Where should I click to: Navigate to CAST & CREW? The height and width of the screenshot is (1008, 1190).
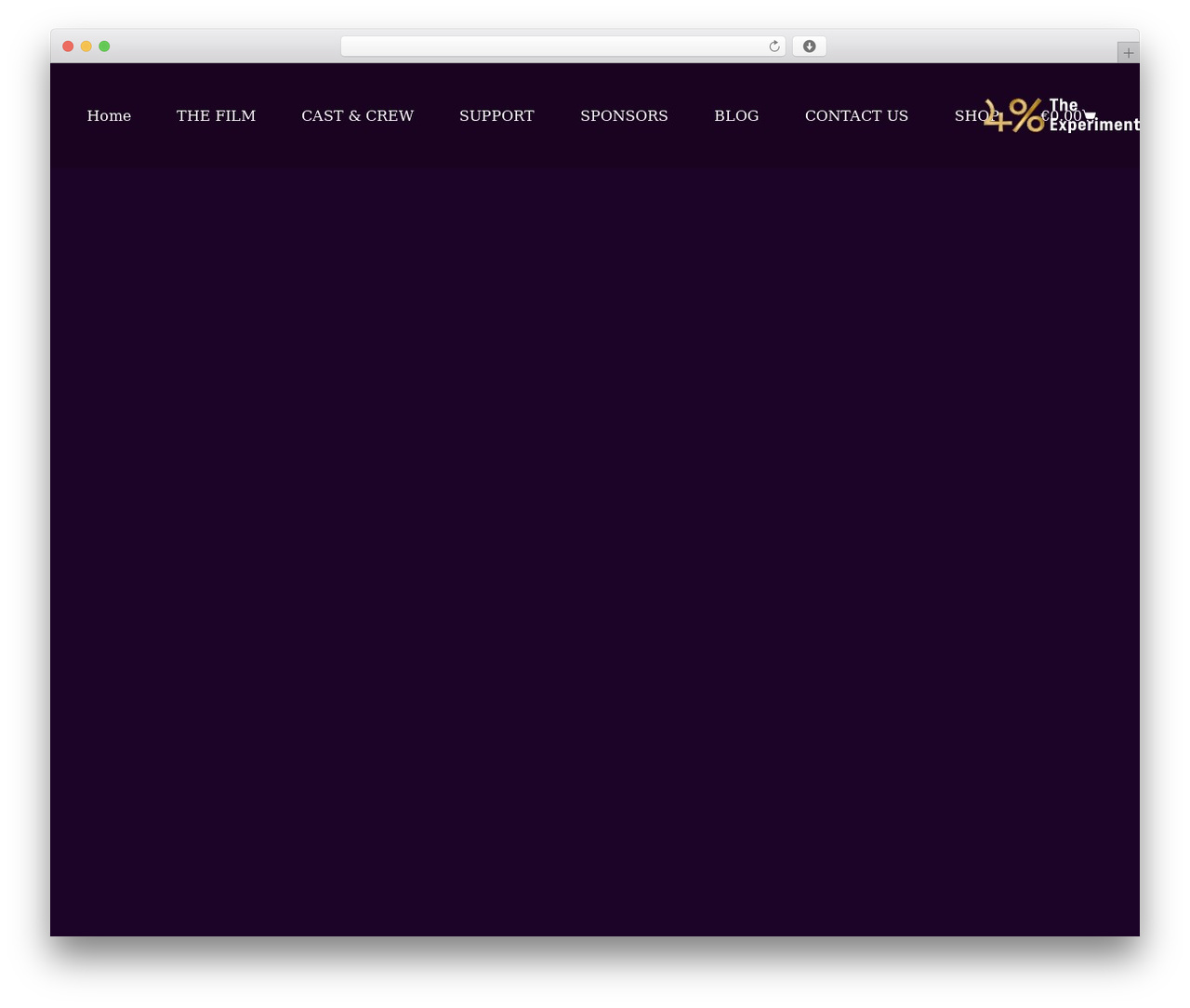[x=357, y=115]
